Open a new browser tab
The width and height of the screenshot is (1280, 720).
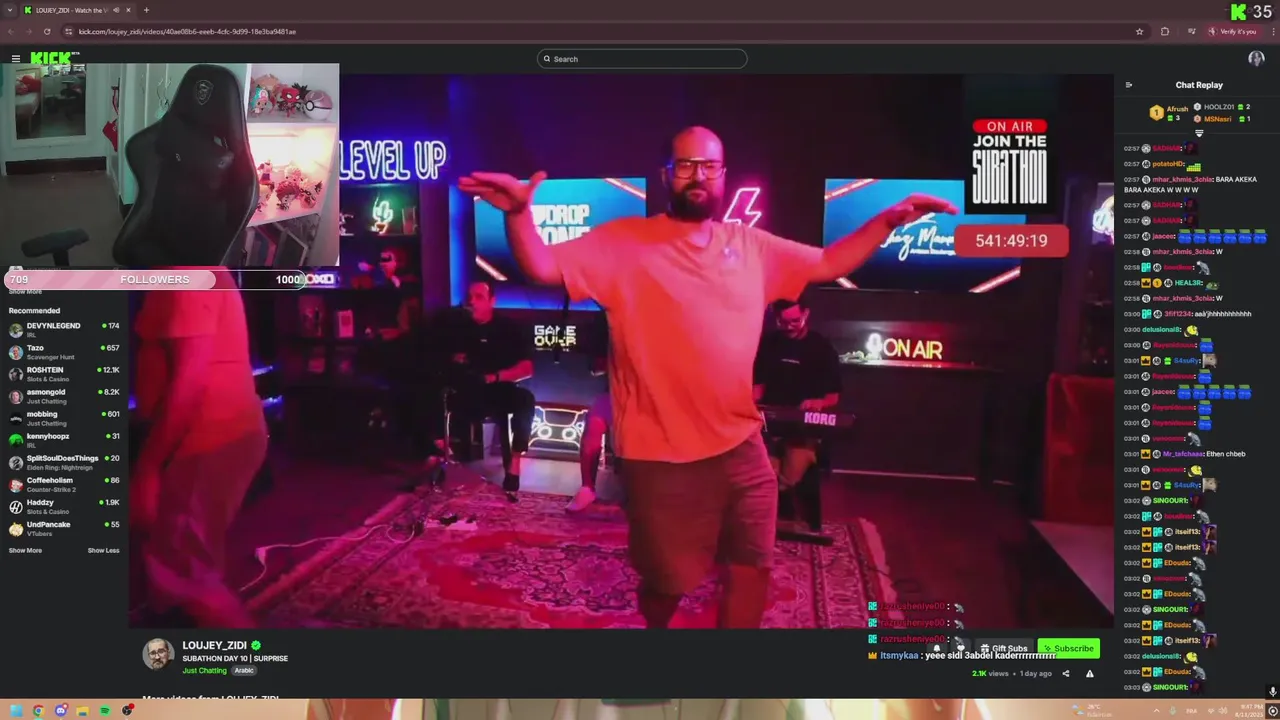[x=146, y=10]
